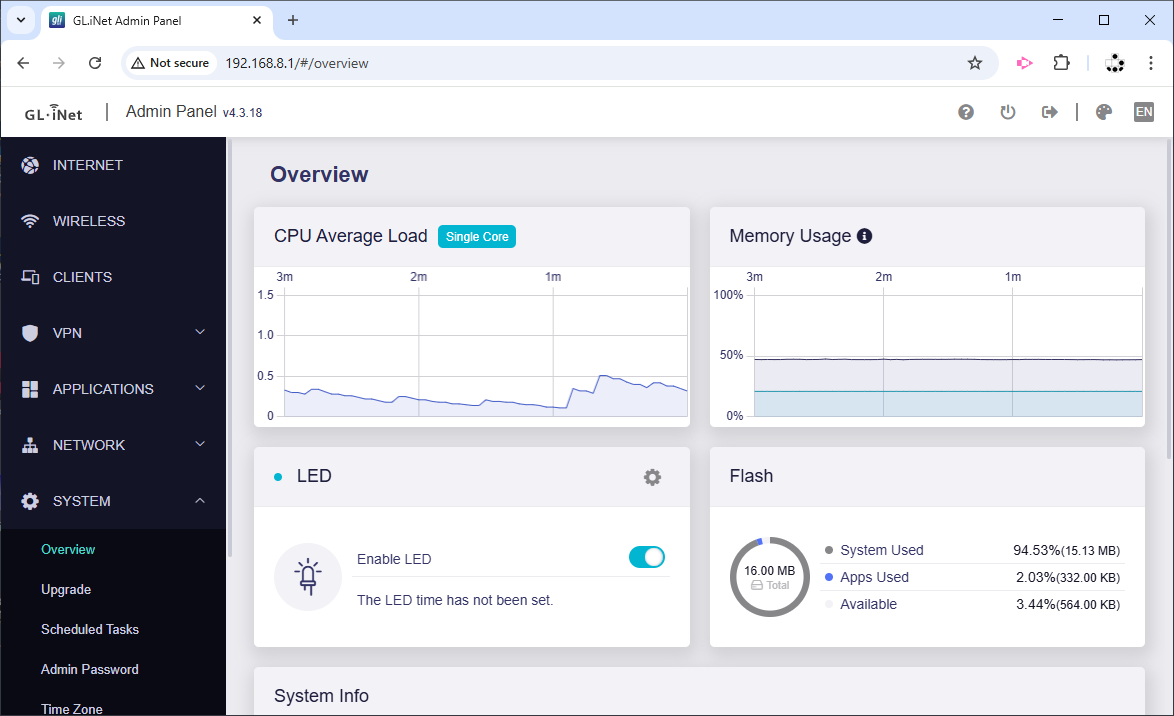Open the INTERNET sidebar page

click(x=88, y=165)
